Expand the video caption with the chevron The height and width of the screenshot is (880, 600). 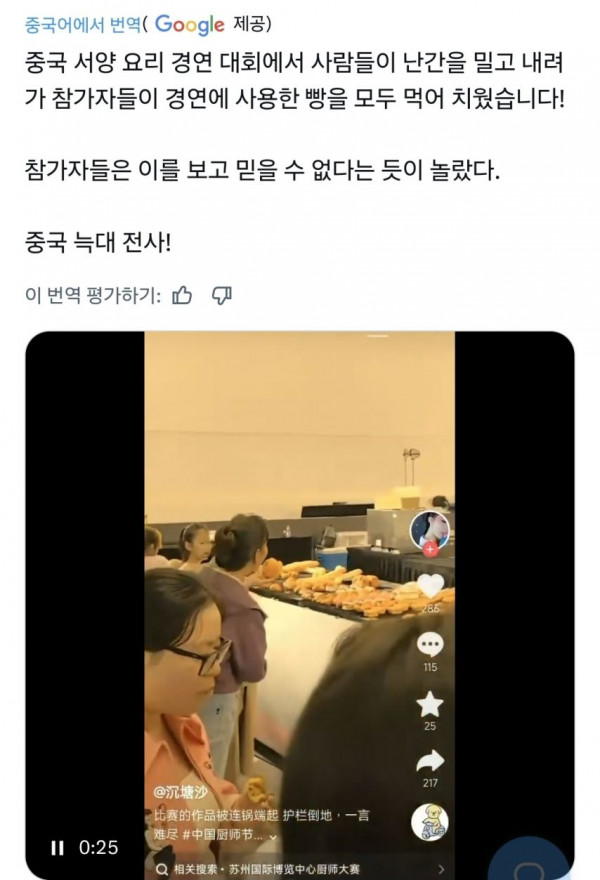(273, 837)
